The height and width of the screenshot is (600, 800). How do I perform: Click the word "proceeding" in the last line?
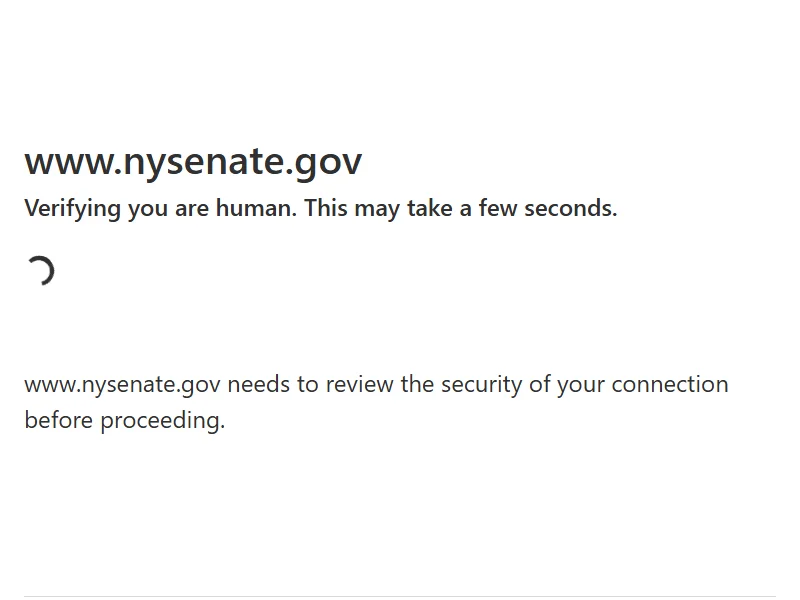(163, 420)
